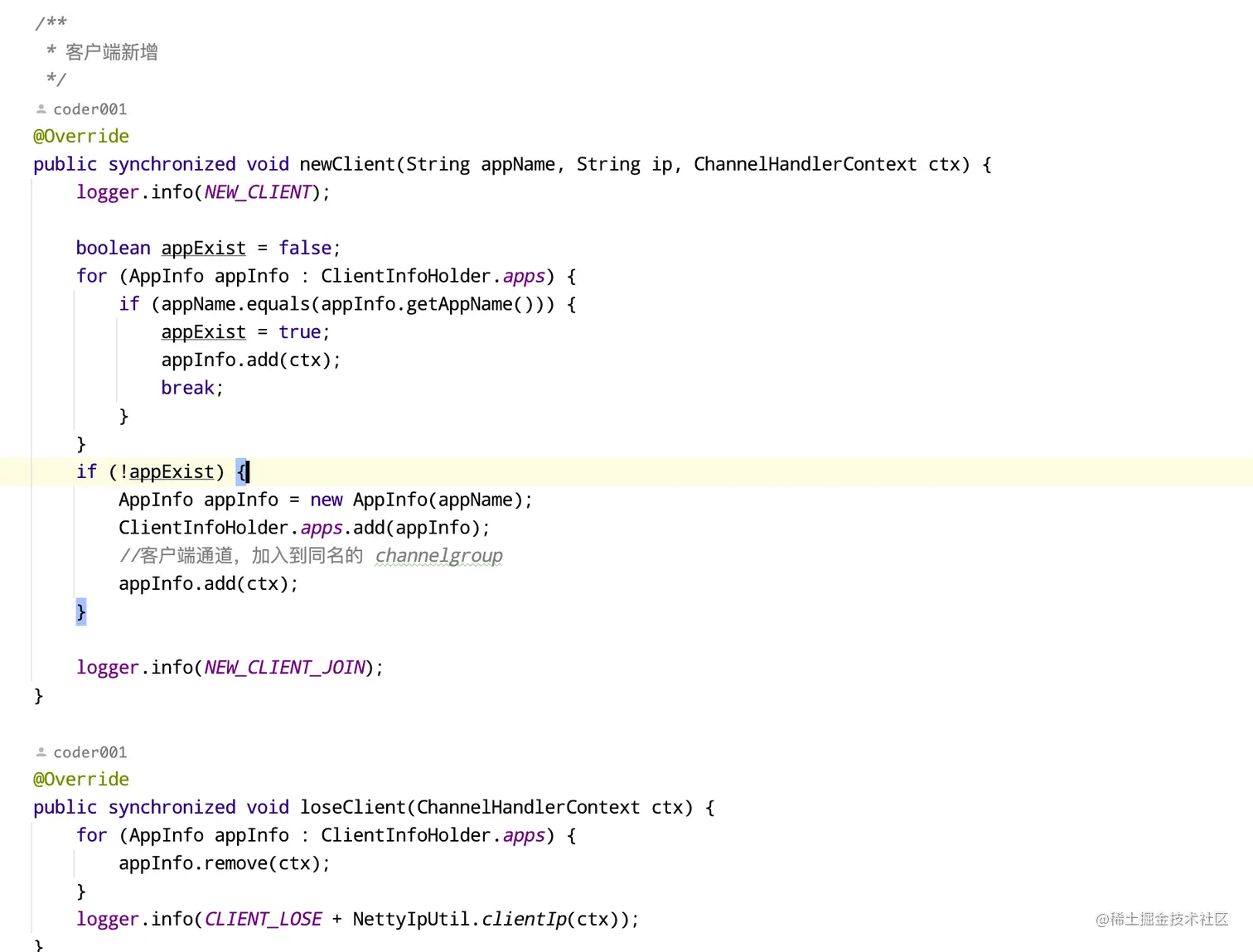This screenshot has width=1253, height=952.
Task: Click the NEW_CLIENT_JOIN constant
Action: [284, 668]
